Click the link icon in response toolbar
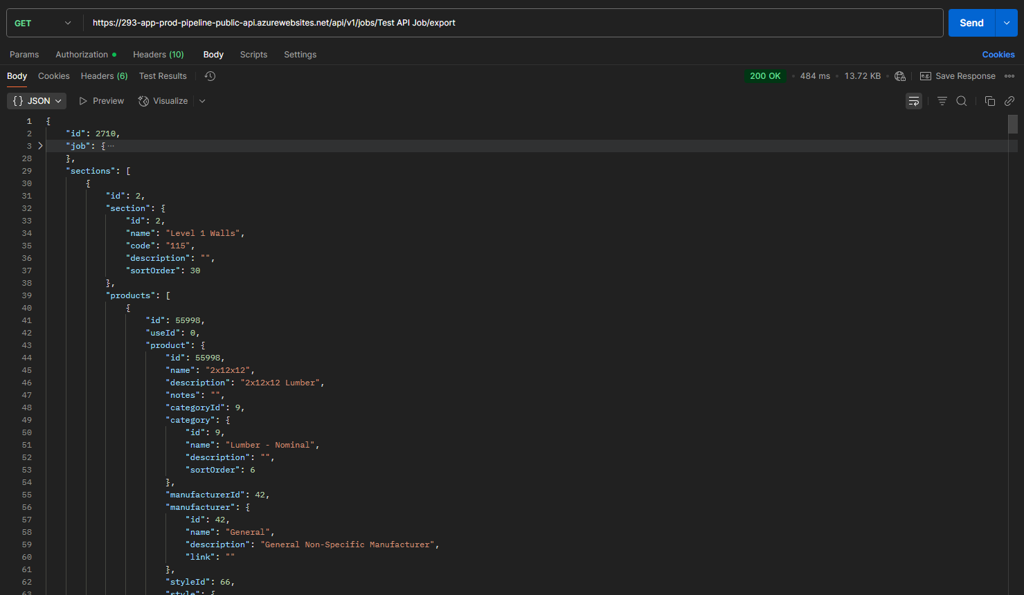 point(1009,101)
